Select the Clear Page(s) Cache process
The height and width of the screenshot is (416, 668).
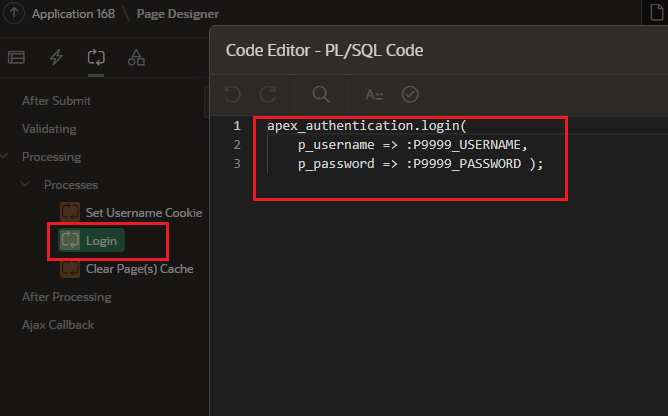pyautogui.click(x=139, y=268)
